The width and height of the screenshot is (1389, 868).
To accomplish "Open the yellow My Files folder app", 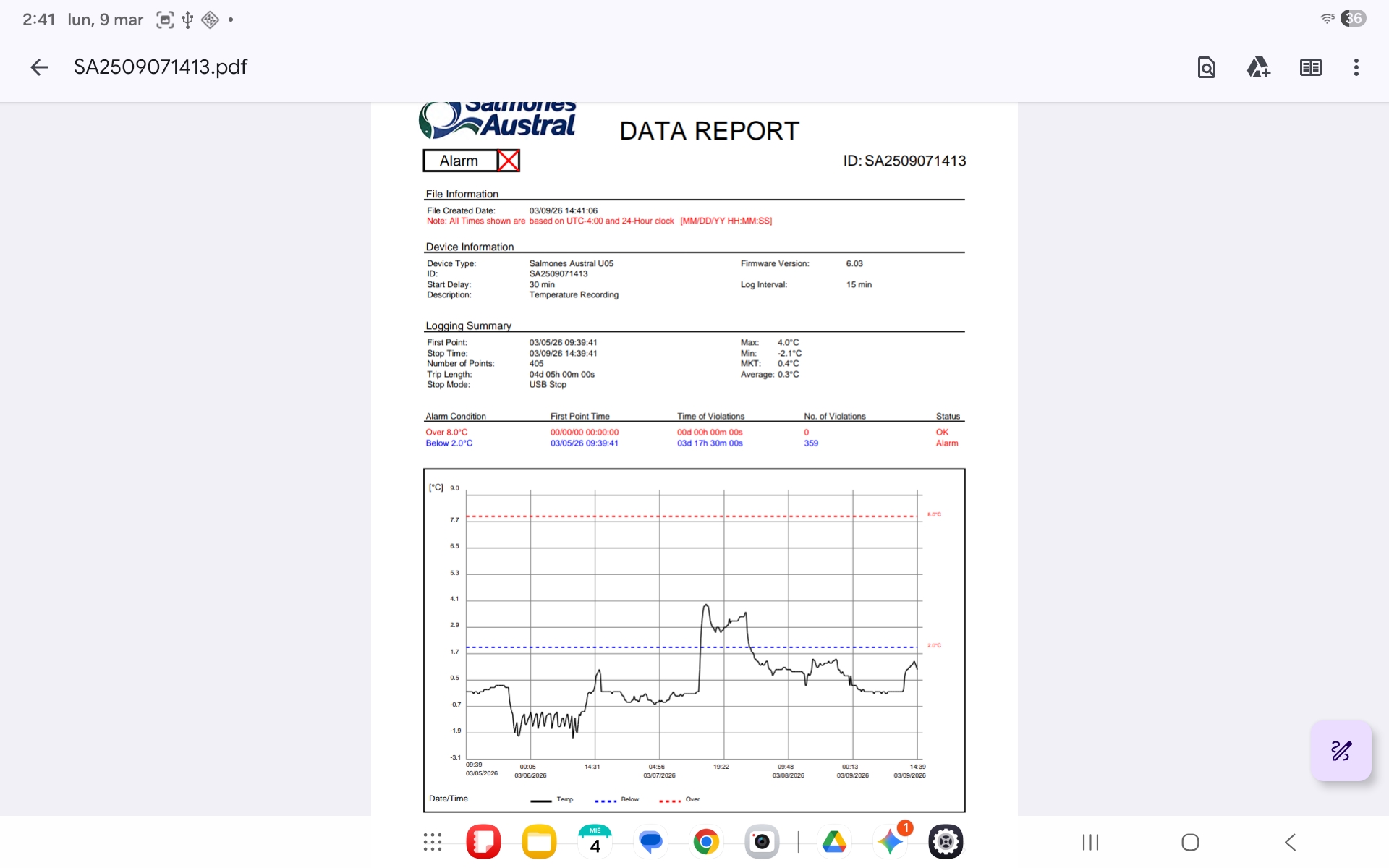I will (x=539, y=842).
